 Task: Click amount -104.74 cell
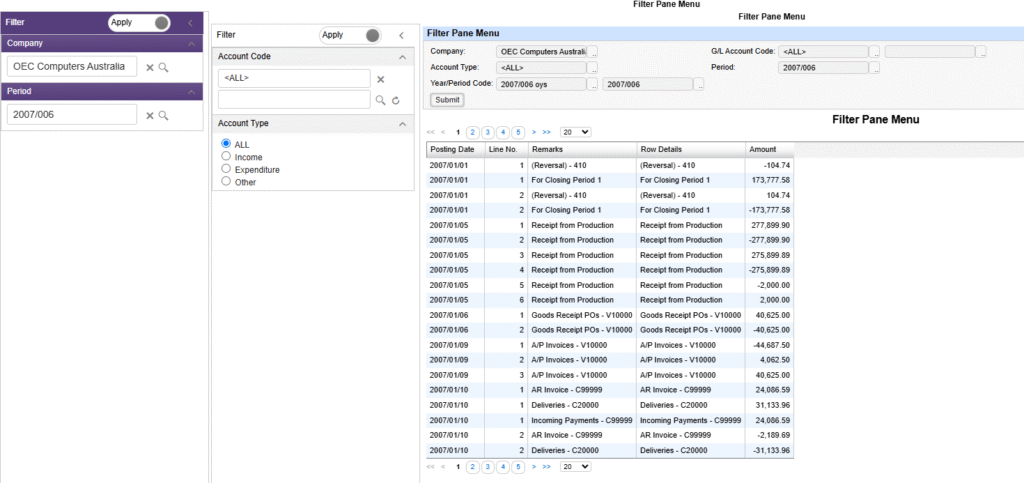(769, 165)
